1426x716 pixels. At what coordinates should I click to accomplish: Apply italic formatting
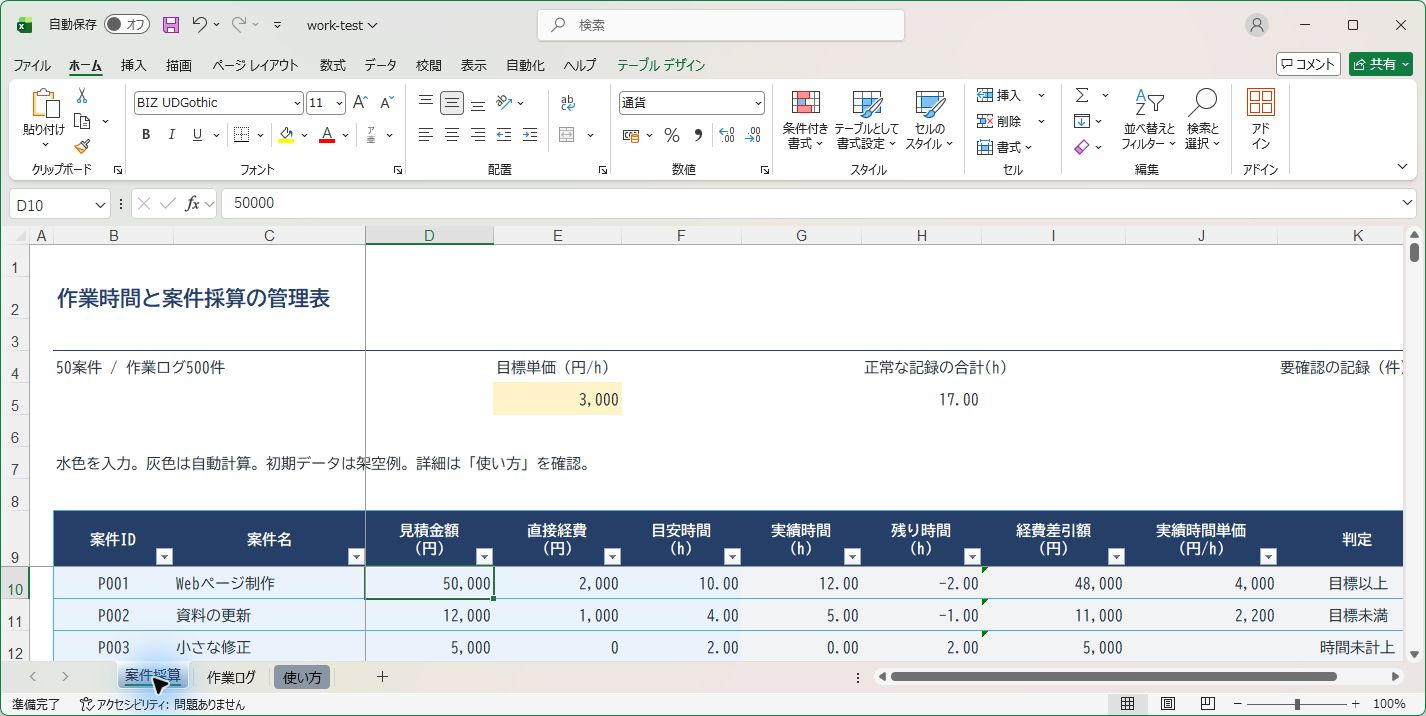pyautogui.click(x=171, y=135)
